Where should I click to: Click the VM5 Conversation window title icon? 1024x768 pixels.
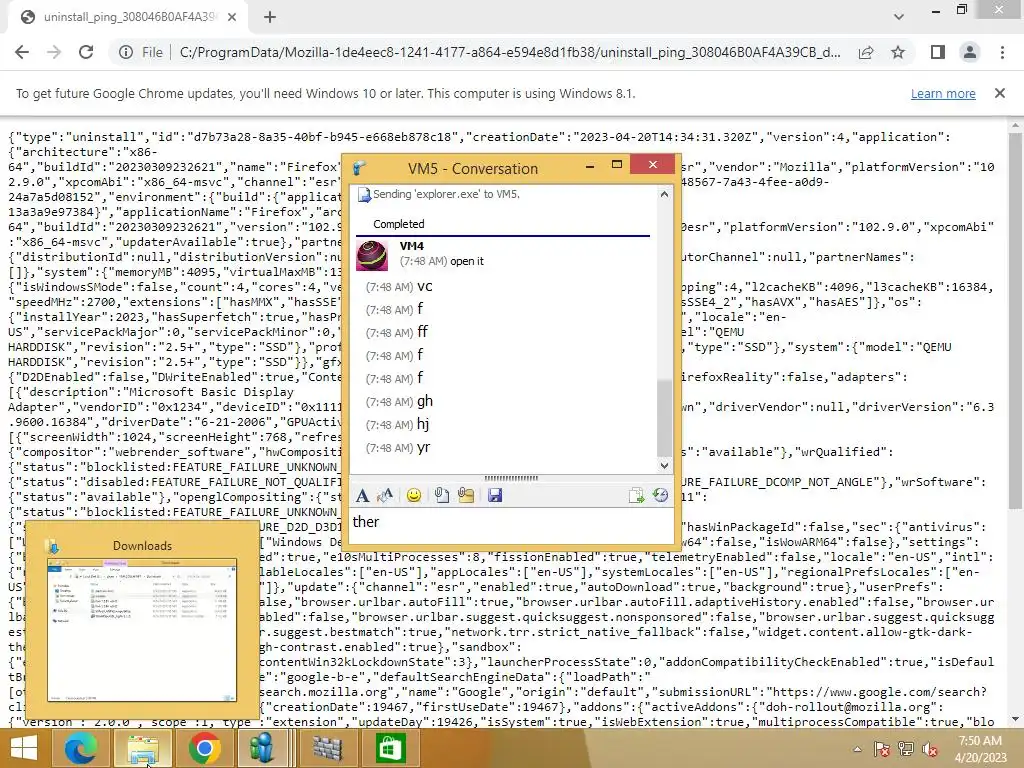pyautogui.click(x=360, y=168)
